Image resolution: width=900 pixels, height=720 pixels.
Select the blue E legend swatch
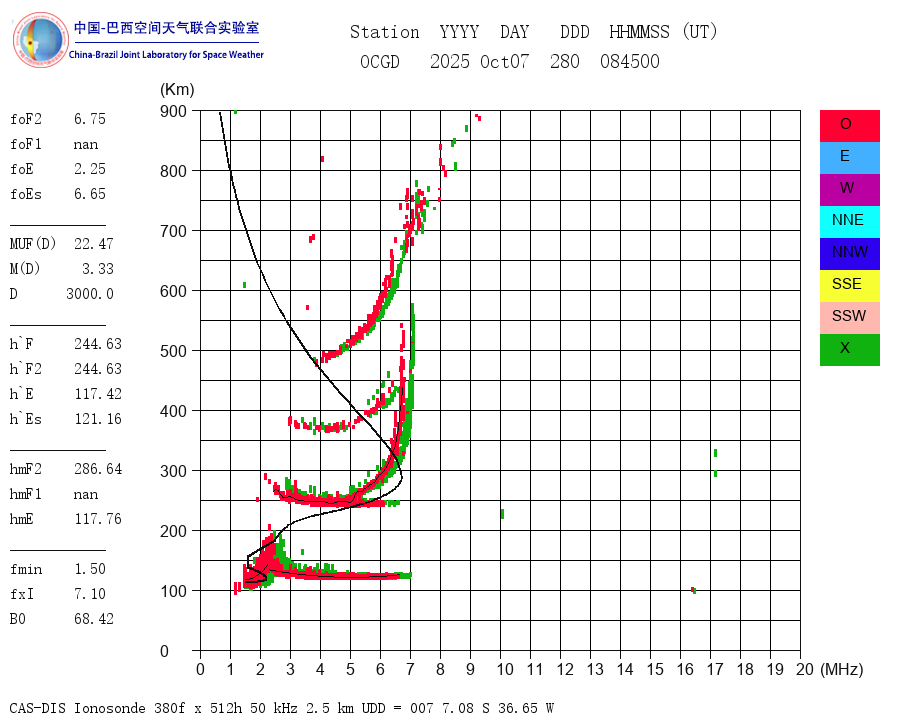849,158
